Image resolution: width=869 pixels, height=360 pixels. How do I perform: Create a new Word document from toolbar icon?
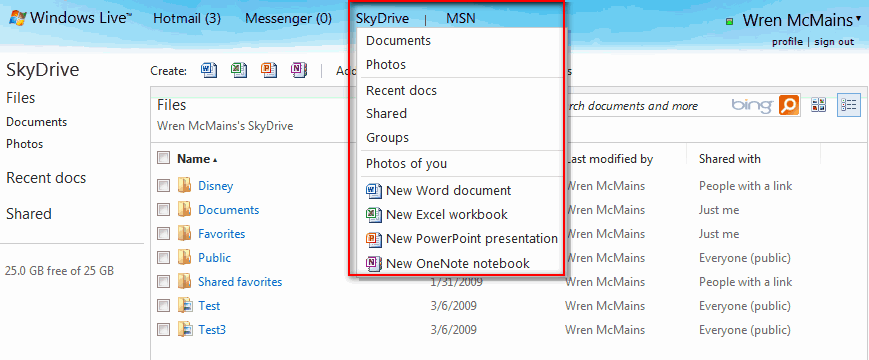(x=209, y=70)
